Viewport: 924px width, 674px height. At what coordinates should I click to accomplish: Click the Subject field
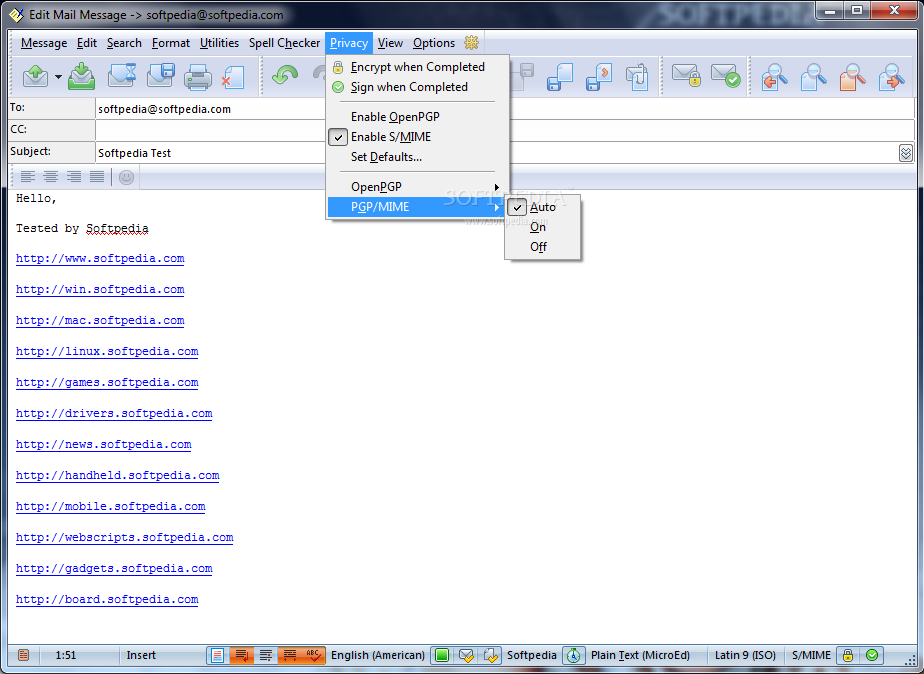coord(496,153)
